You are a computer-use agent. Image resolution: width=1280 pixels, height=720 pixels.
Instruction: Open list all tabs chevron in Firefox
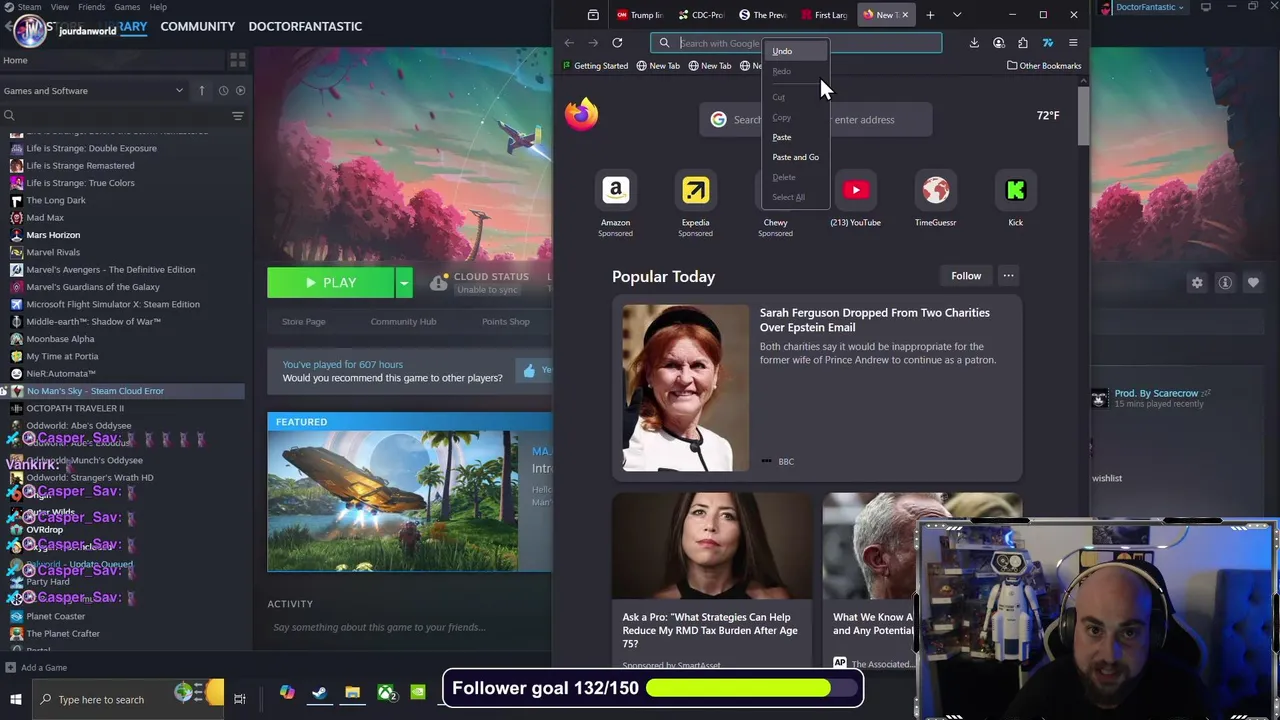(957, 15)
